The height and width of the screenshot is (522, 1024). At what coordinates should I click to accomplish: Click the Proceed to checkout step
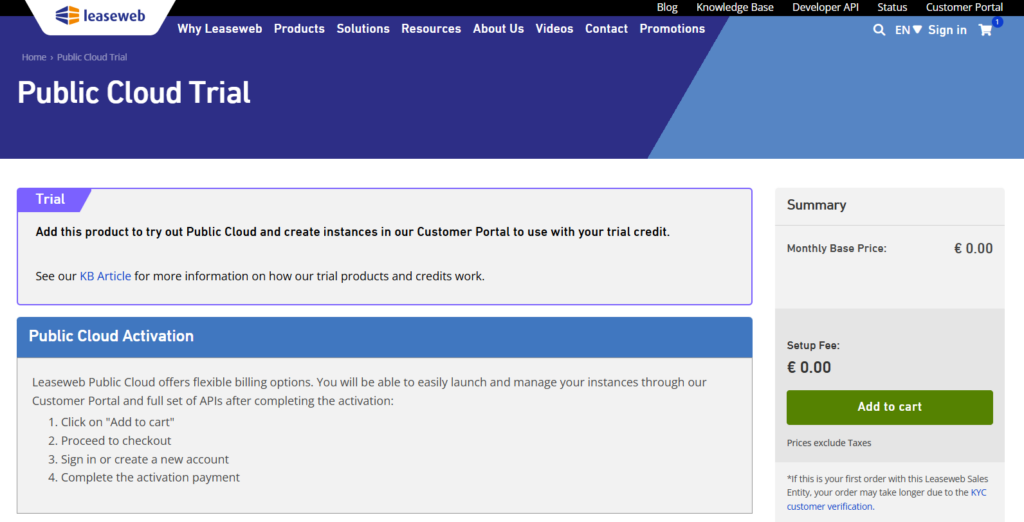(116, 440)
